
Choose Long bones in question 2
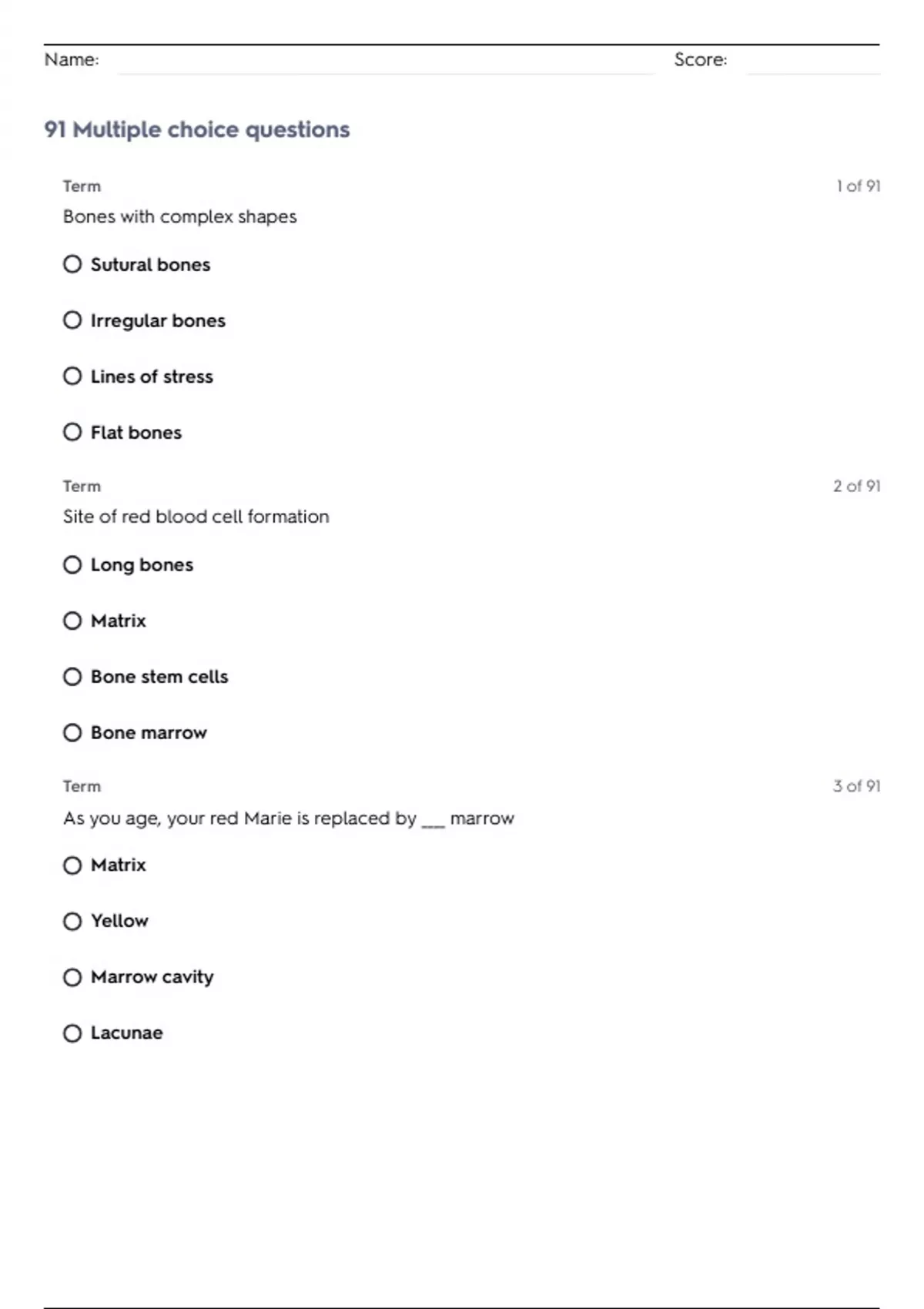72,564
